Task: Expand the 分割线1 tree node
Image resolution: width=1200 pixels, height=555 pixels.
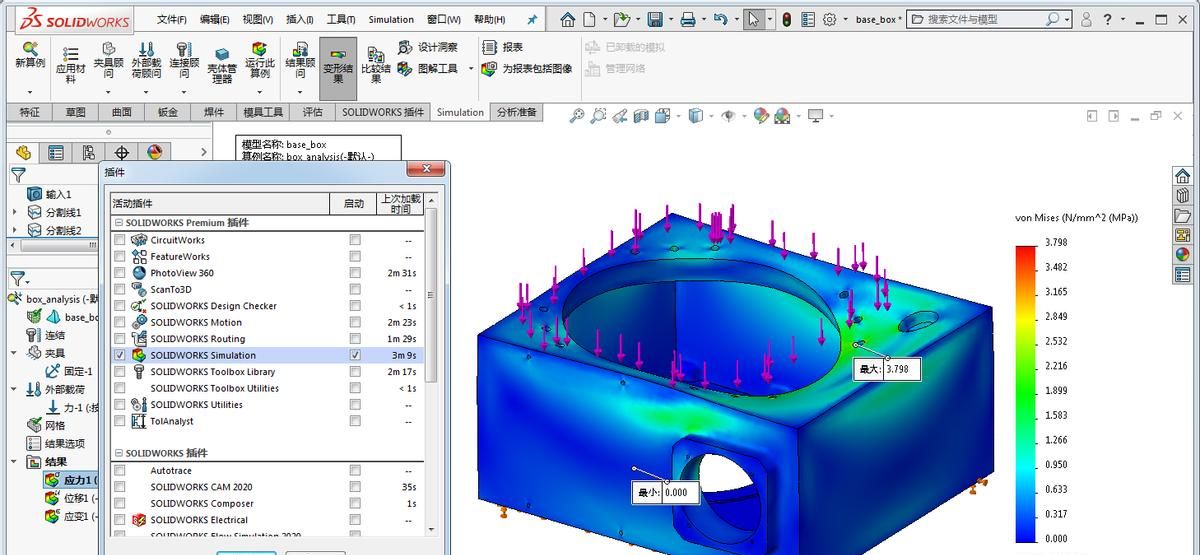Action: point(14,212)
